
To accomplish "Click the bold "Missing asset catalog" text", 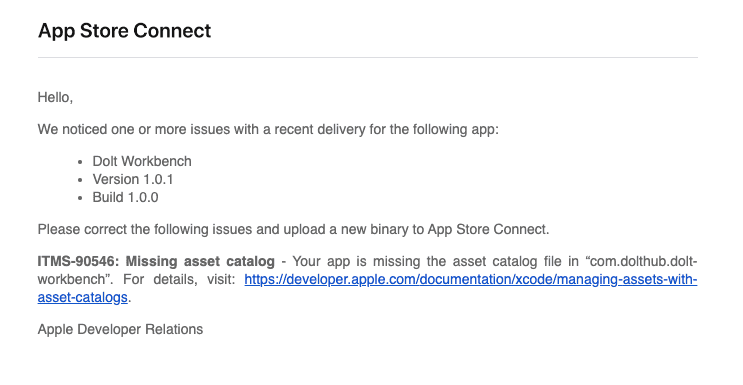I will 200,262.
